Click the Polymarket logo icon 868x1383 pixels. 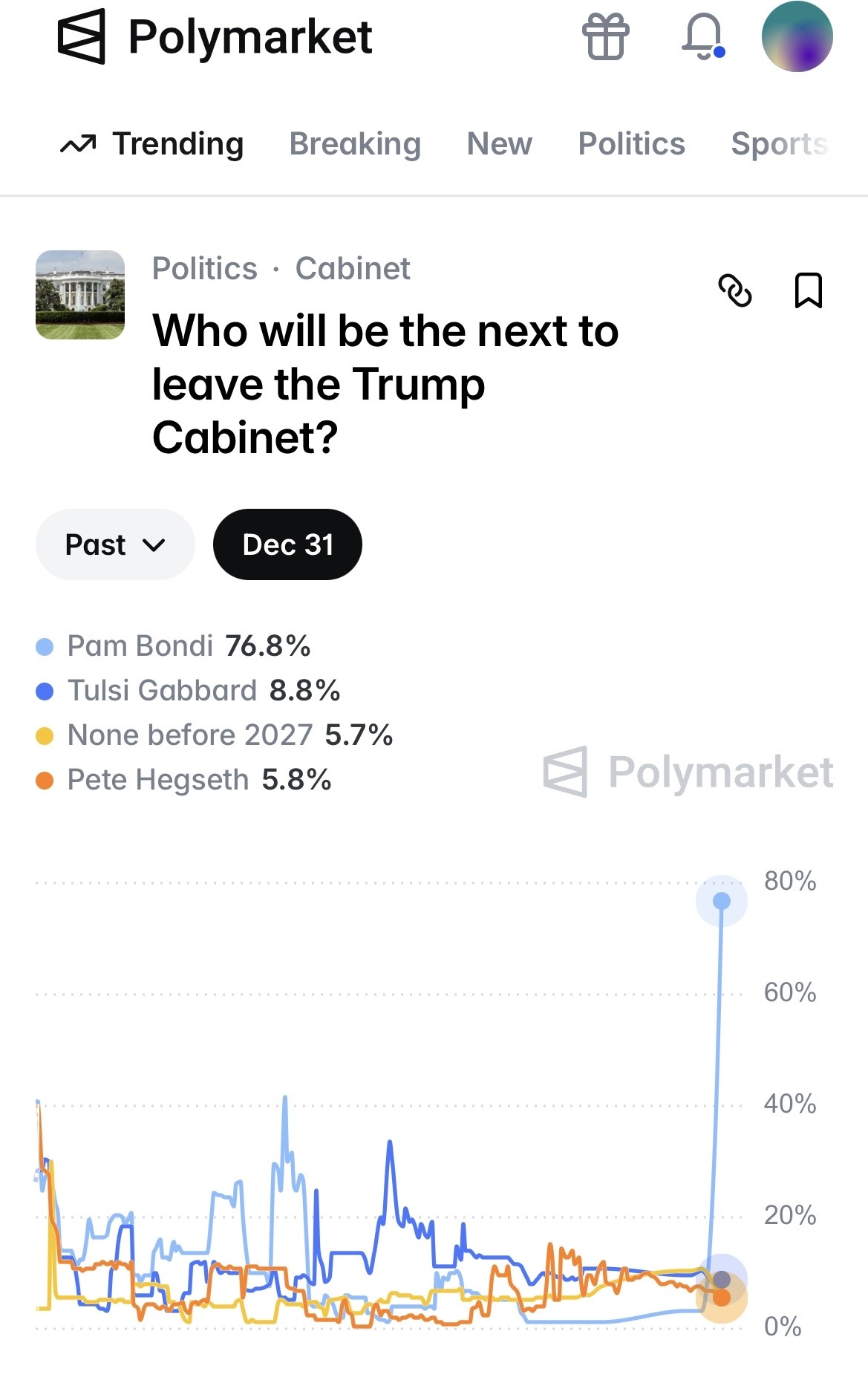pos(81,37)
